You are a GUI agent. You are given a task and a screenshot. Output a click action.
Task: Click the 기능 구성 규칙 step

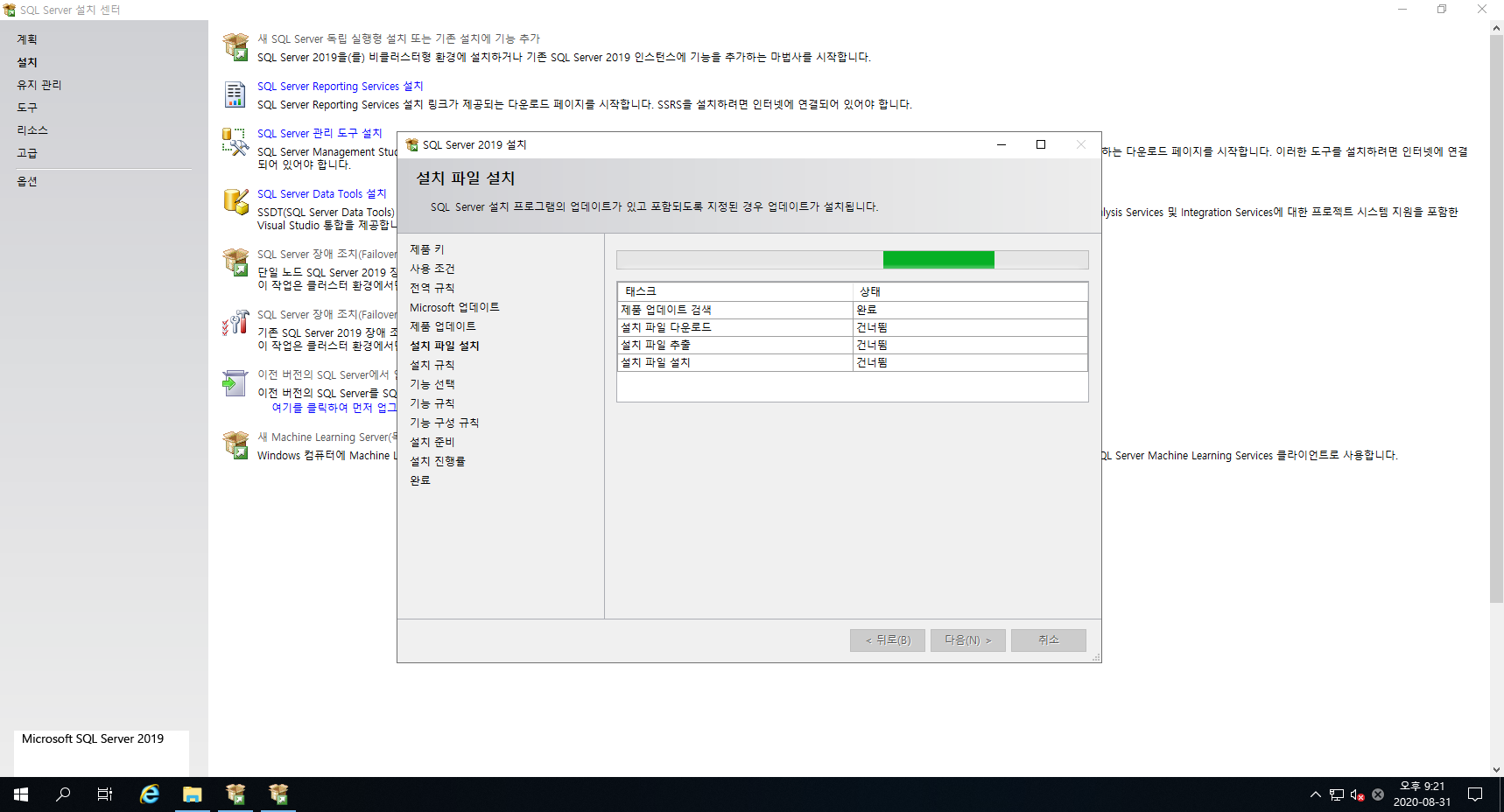coord(445,423)
